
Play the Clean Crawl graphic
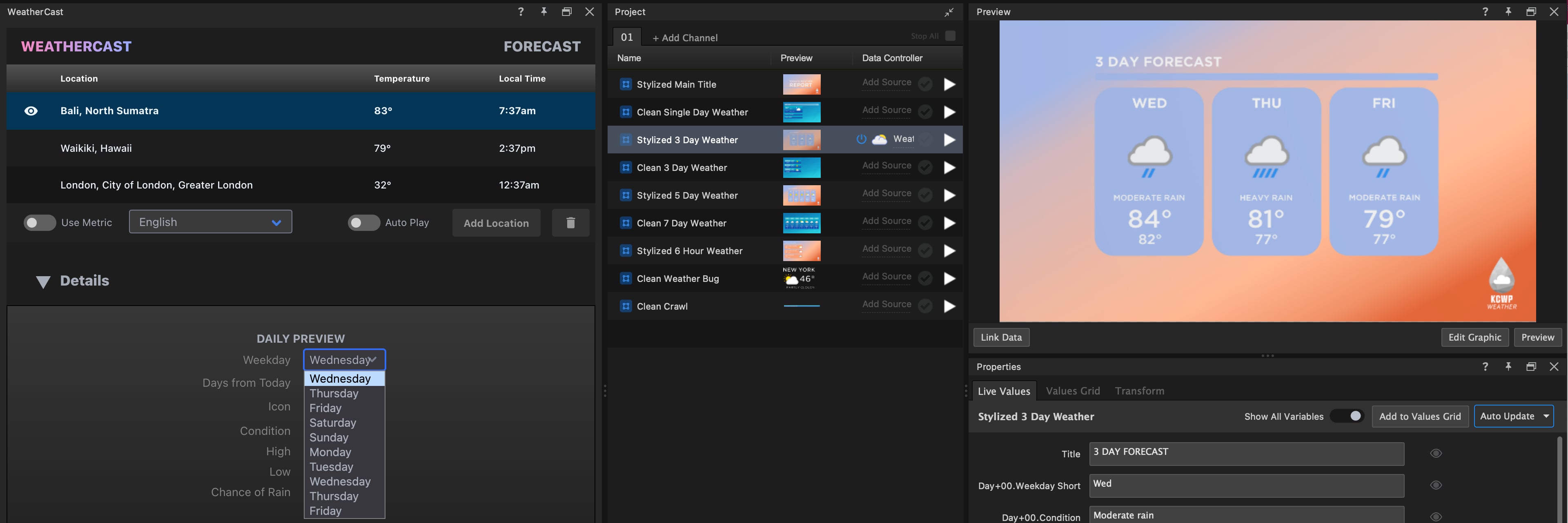[949, 306]
